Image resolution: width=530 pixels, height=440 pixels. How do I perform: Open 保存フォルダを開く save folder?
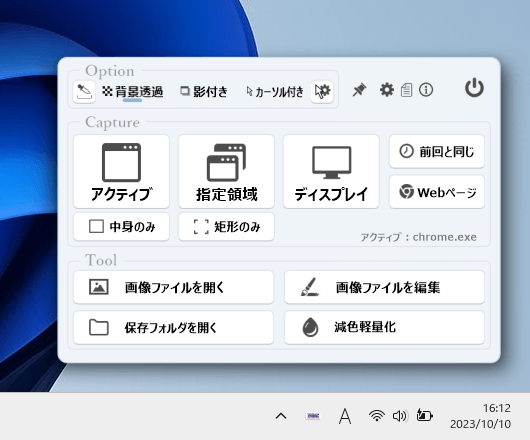[173, 327]
